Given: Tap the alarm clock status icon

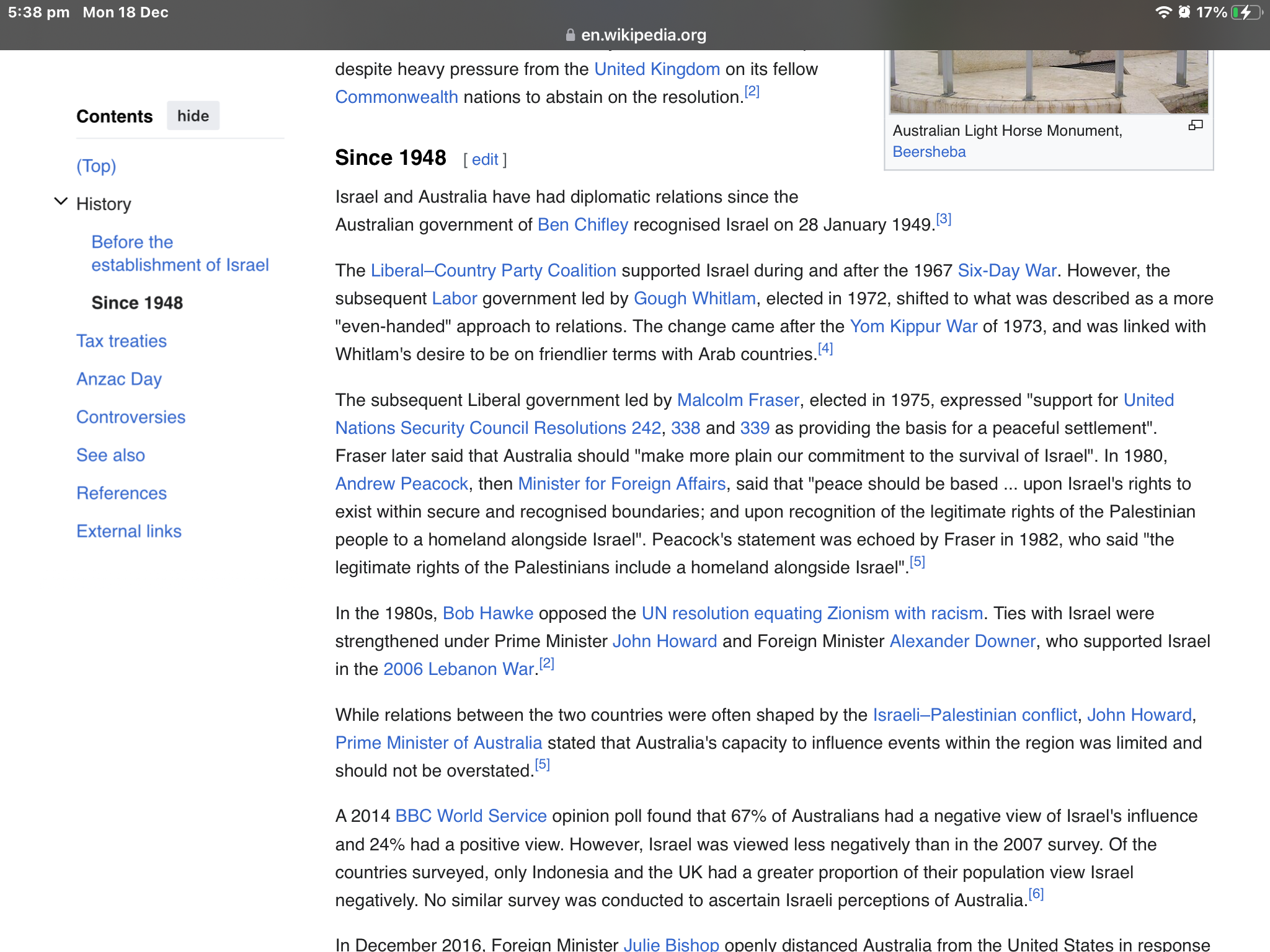Looking at the screenshot, I should tap(1184, 12).
